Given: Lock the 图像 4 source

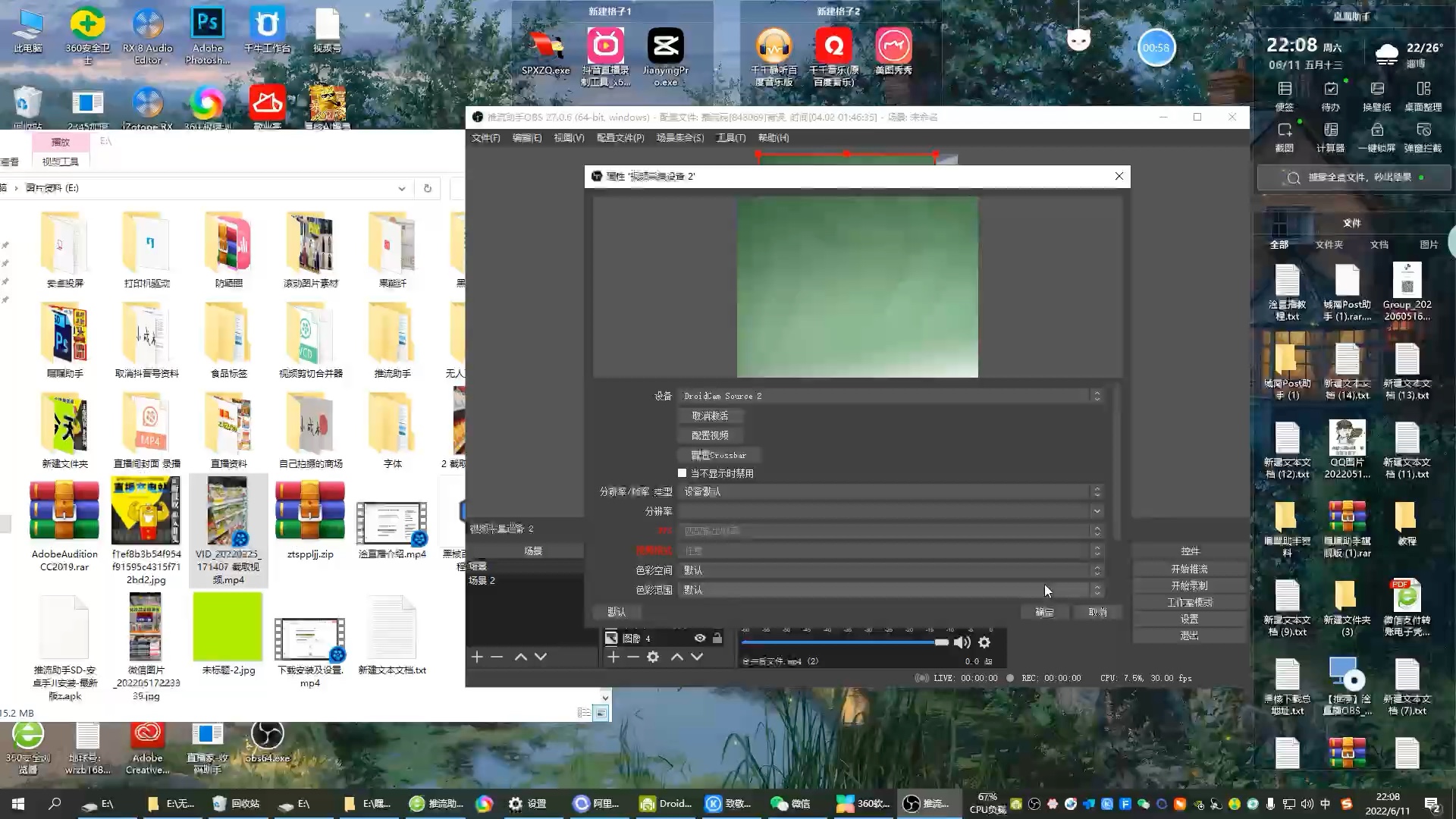Looking at the screenshot, I should [717, 638].
